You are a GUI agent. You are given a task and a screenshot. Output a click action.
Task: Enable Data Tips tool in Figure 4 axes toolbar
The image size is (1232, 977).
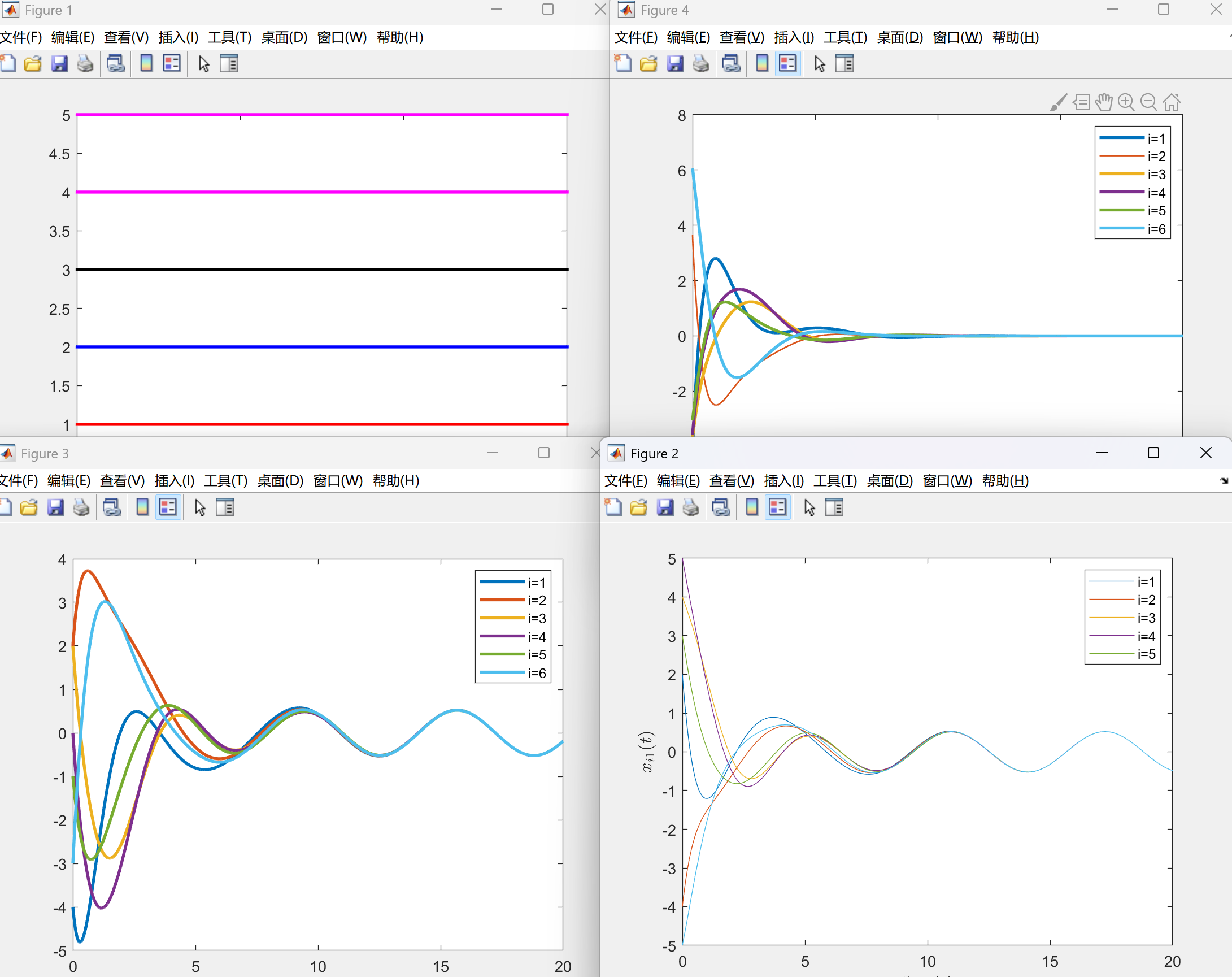coord(1081,102)
